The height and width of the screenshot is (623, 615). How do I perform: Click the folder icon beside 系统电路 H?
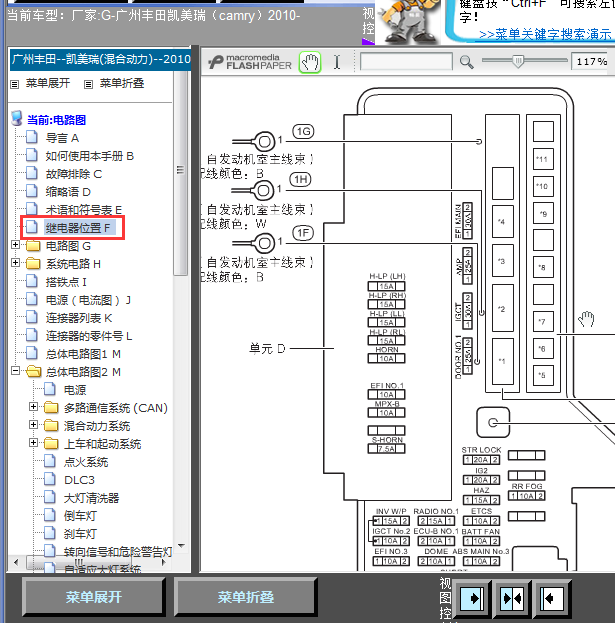[x=33, y=264]
